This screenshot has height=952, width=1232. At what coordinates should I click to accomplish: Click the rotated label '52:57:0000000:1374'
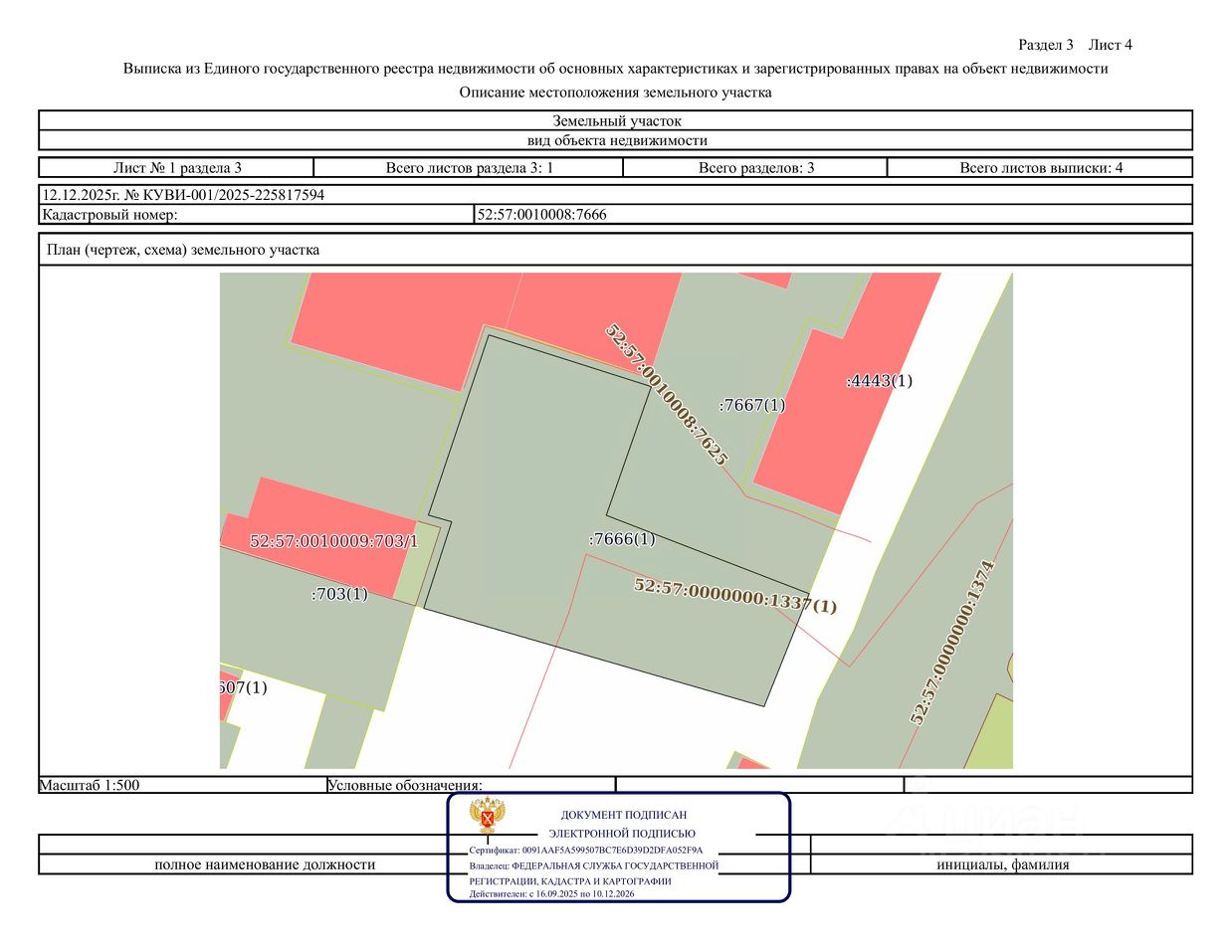coord(952,643)
